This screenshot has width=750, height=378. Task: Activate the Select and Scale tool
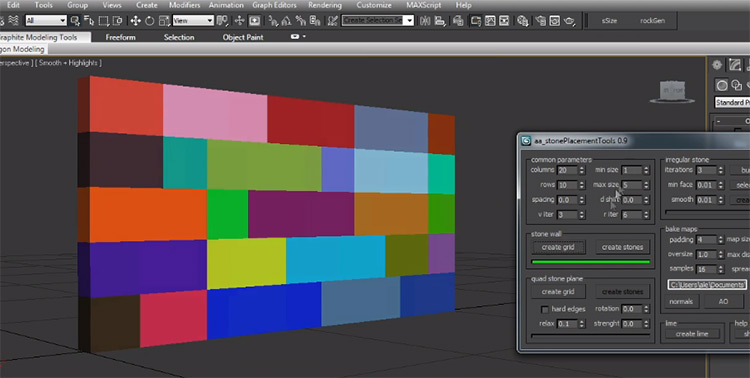point(164,21)
